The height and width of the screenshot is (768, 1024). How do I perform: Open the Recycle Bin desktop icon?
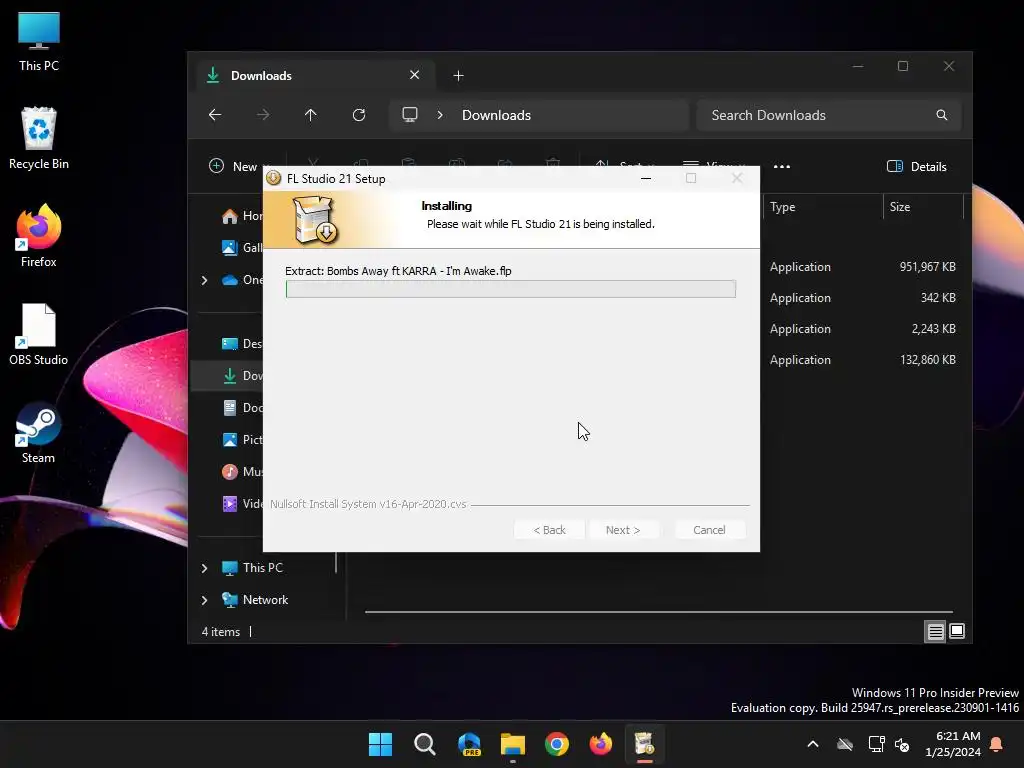pyautogui.click(x=39, y=138)
